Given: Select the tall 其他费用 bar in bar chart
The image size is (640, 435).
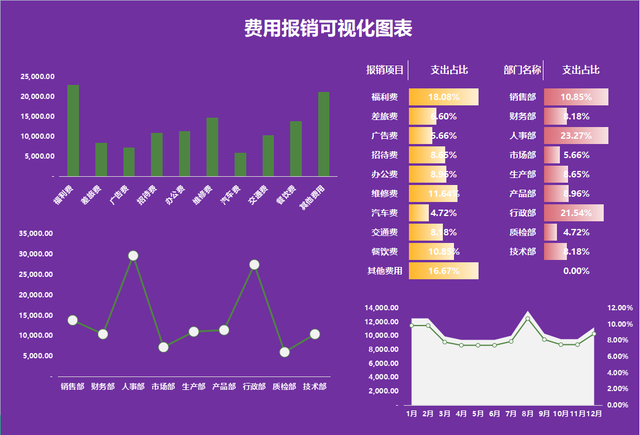Looking at the screenshot, I should [x=323, y=134].
